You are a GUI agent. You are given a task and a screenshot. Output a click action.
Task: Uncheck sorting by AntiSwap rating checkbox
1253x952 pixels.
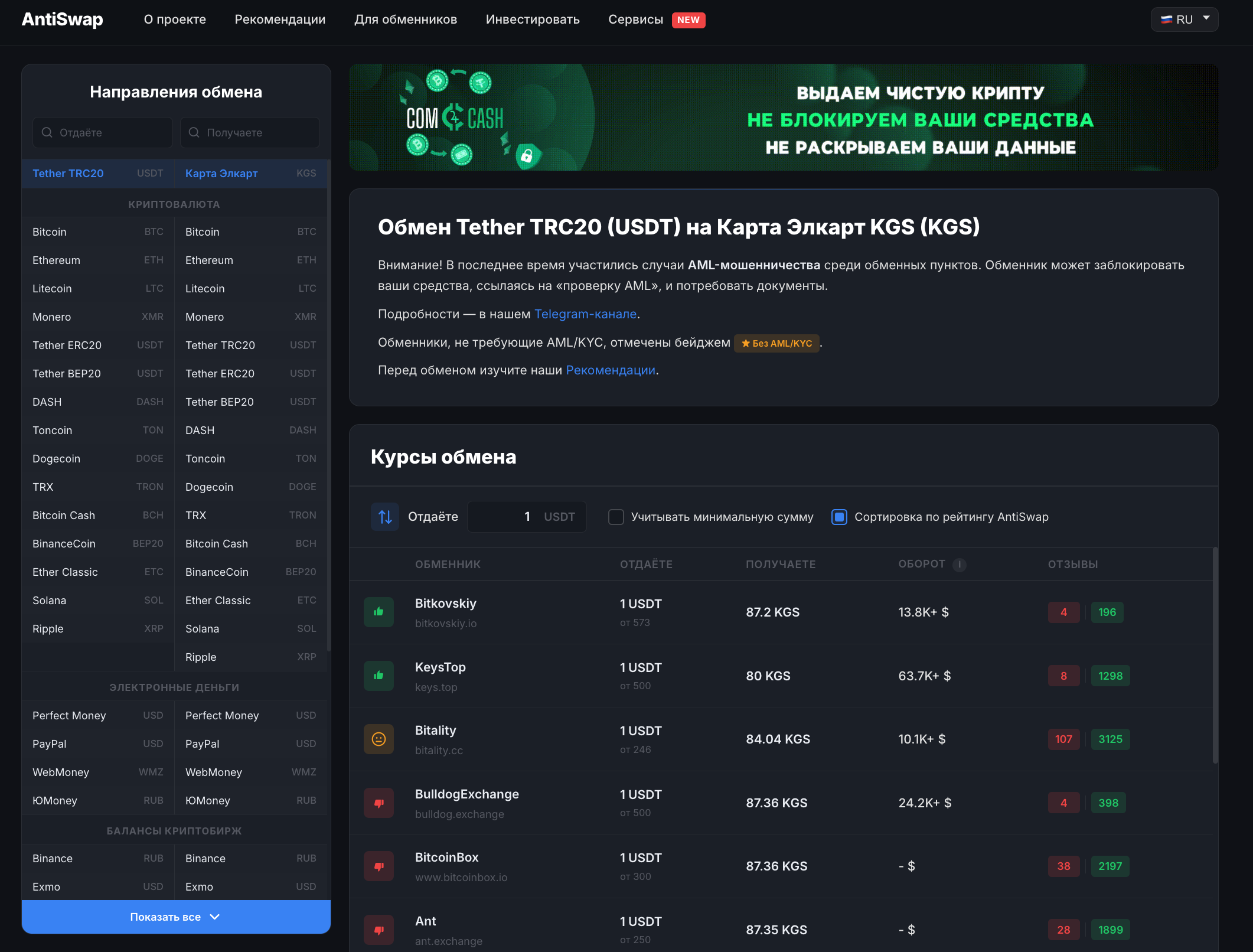(839, 517)
